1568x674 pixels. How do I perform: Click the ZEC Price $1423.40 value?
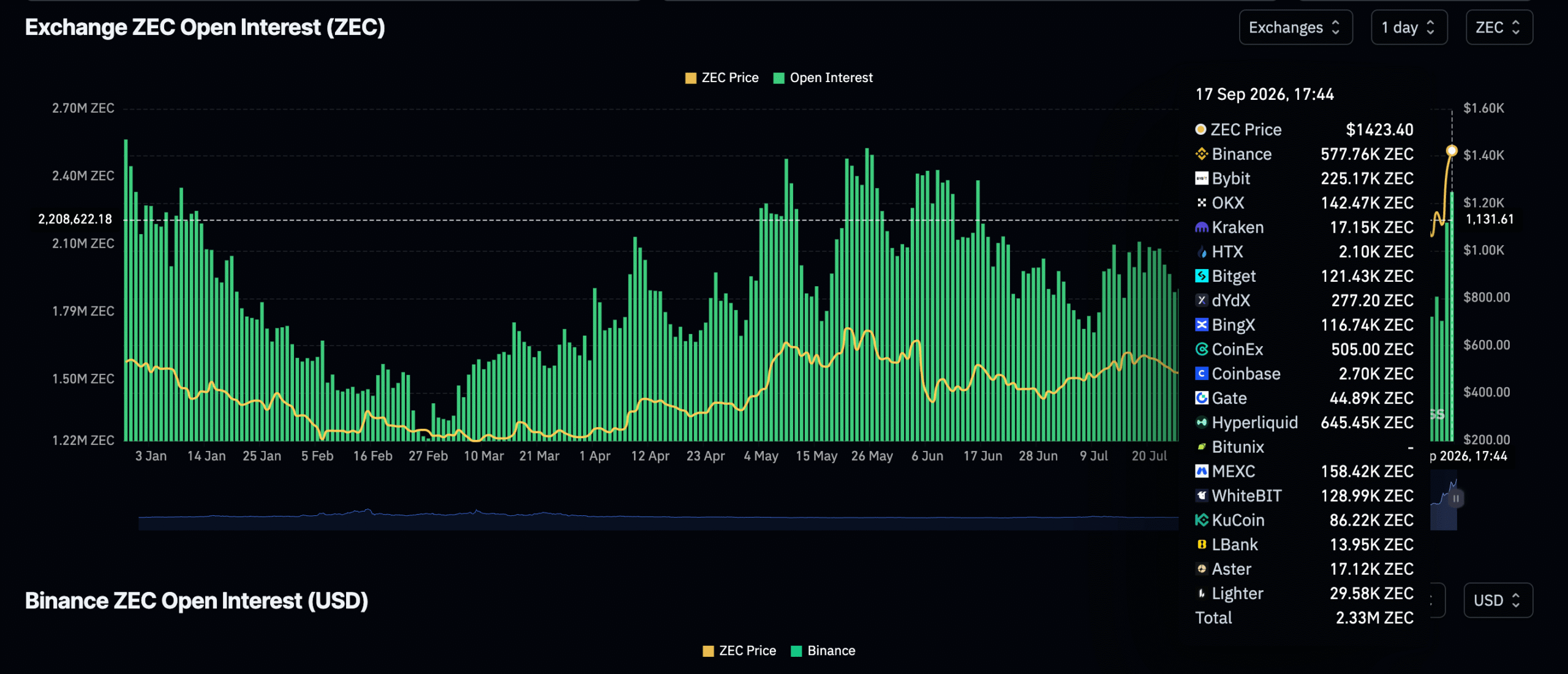(1379, 129)
